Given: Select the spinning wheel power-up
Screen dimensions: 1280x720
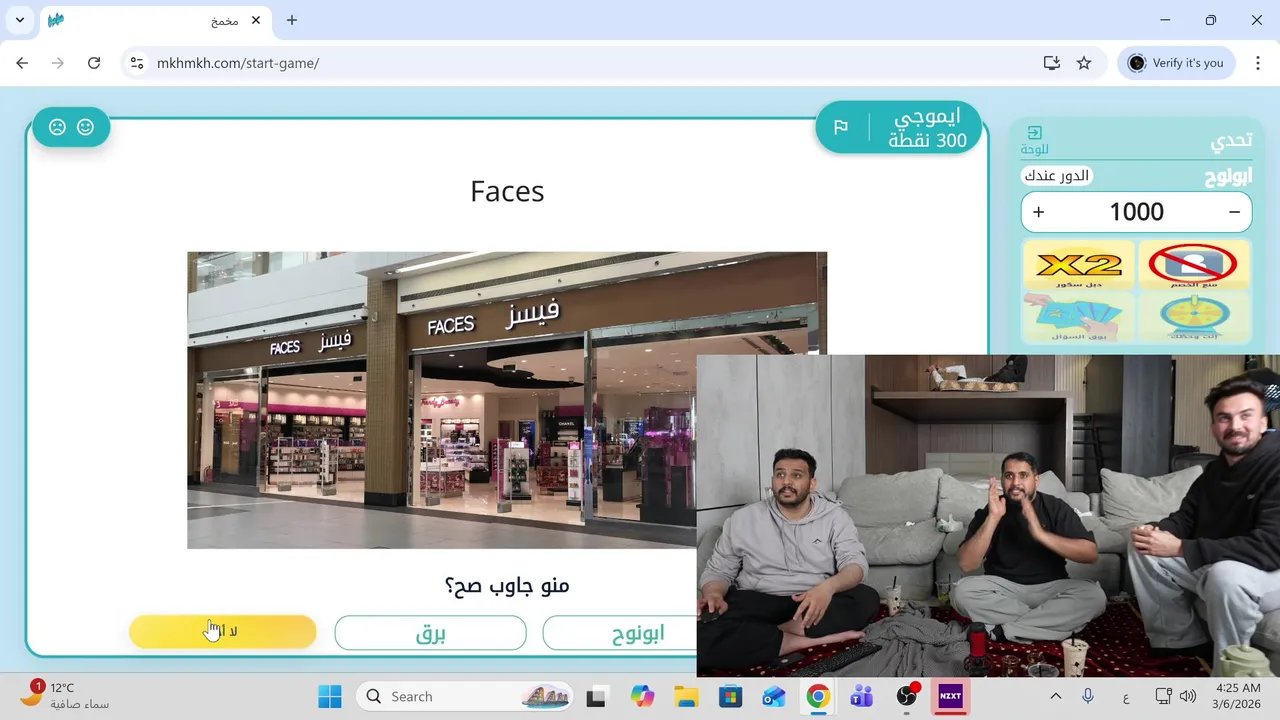Looking at the screenshot, I should click(1194, 318).
